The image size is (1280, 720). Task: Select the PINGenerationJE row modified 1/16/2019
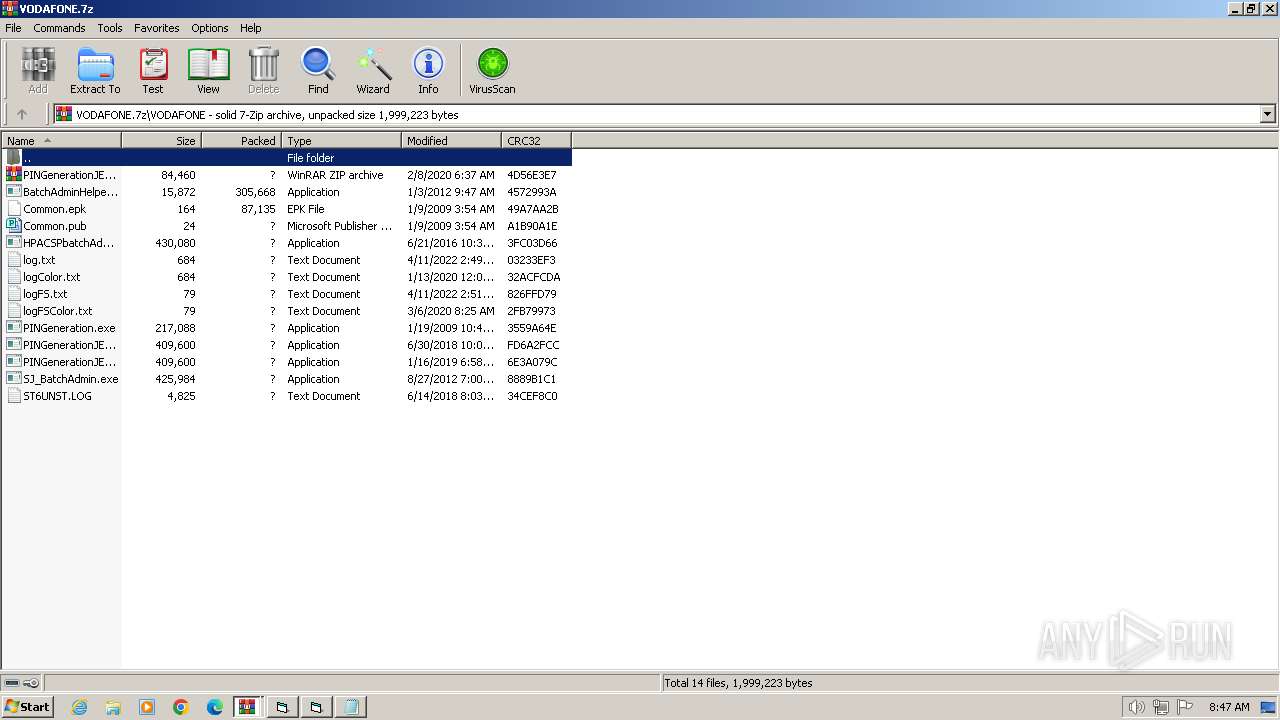point(287,362)
